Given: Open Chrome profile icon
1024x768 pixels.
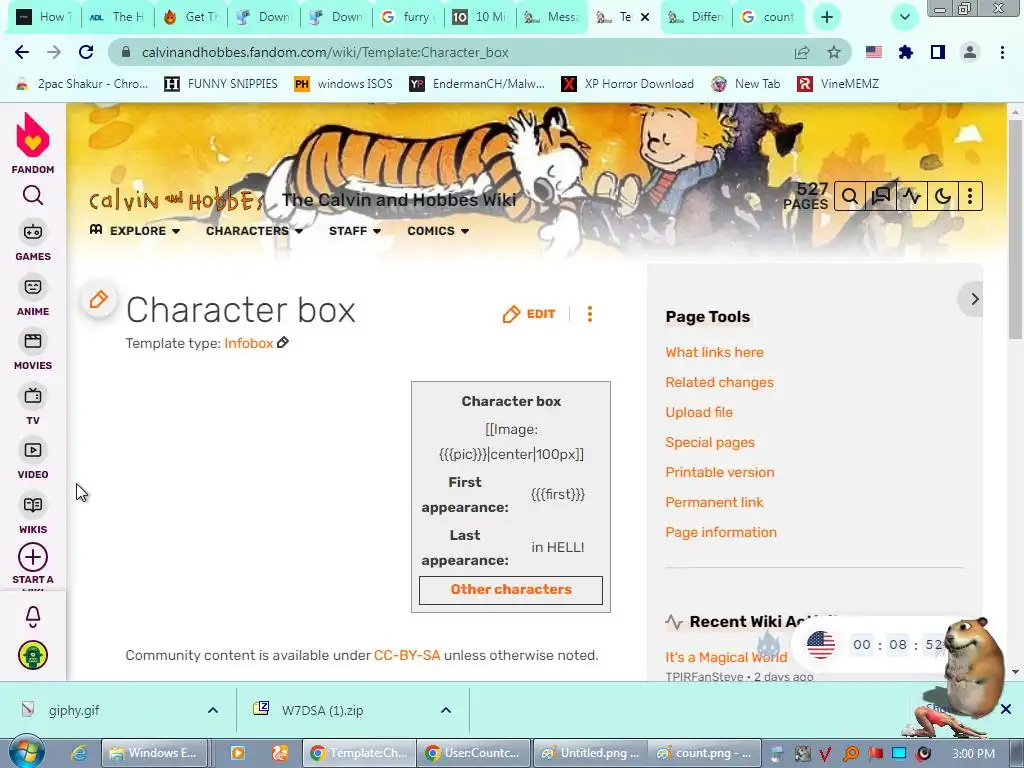Looking at the screenshot, I should (970, 52).
